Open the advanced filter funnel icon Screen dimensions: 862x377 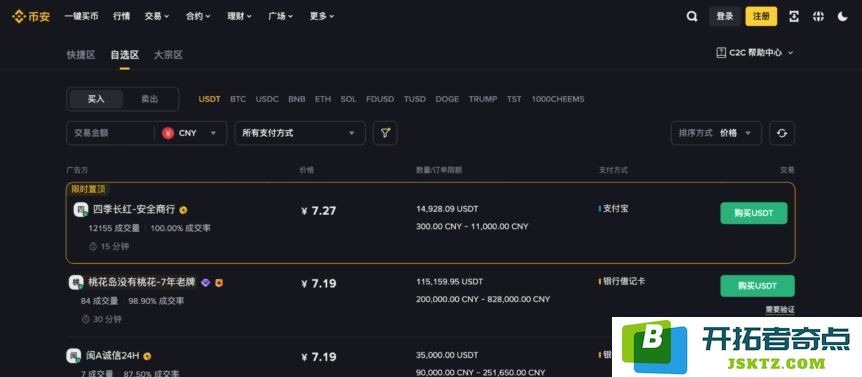click(x=385, y=133)
